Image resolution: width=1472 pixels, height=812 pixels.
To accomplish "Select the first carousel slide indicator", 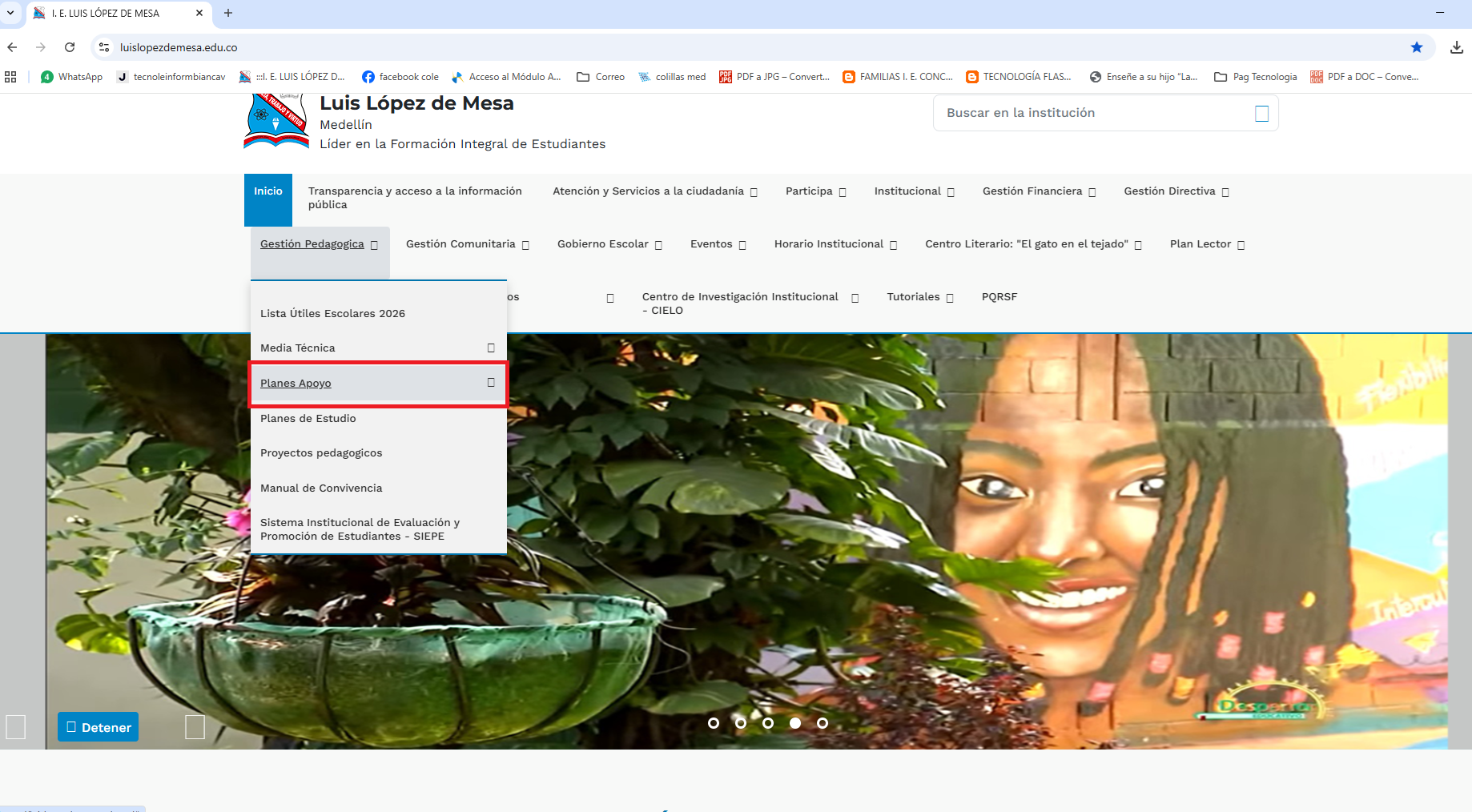I will pyautogui.click(x=713, y=723).
